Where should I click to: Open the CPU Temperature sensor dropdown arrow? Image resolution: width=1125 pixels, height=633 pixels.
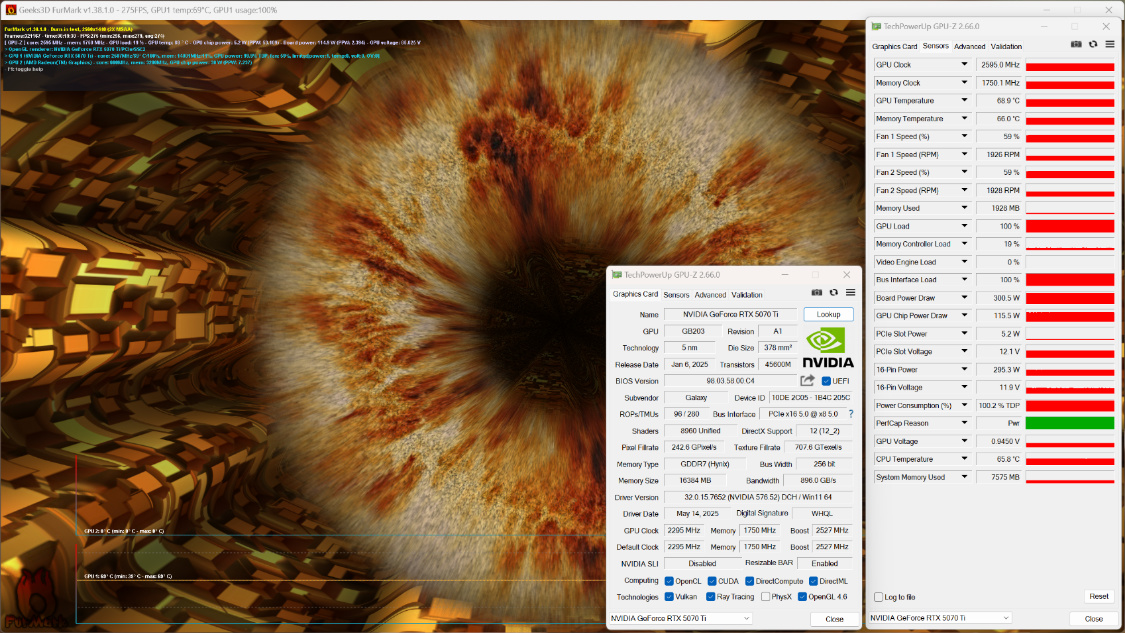pos(964,459)
